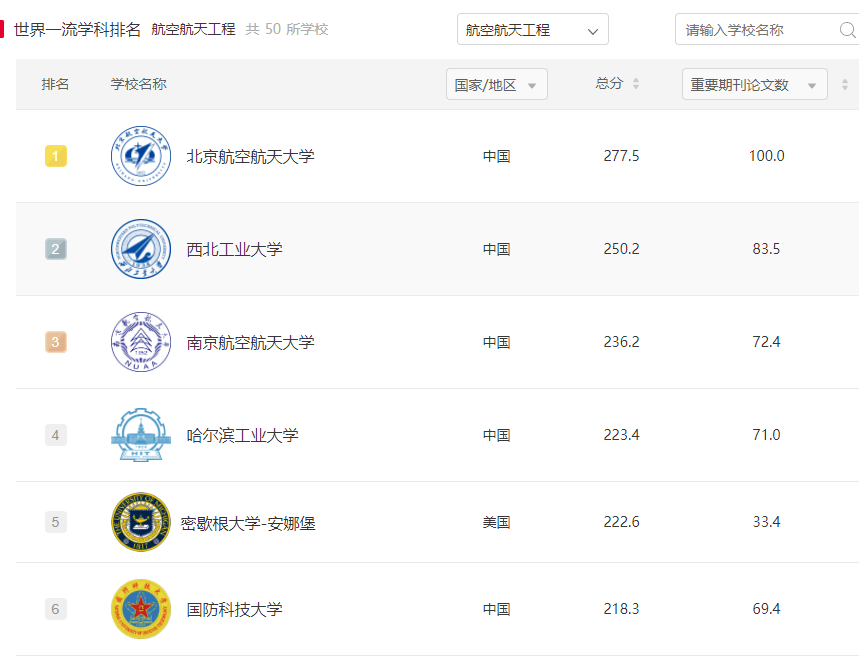The height and width of the screenshot is (657, 859).
Task: Click the rank 6 badge
Action: pos(55,609)
